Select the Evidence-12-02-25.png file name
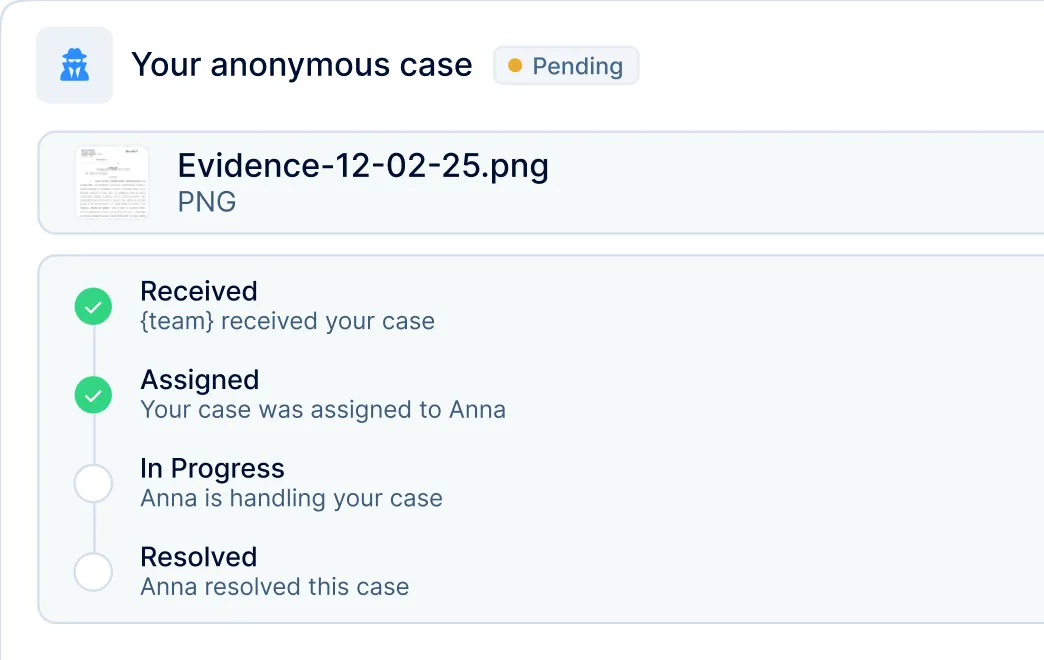 [363, 165]
